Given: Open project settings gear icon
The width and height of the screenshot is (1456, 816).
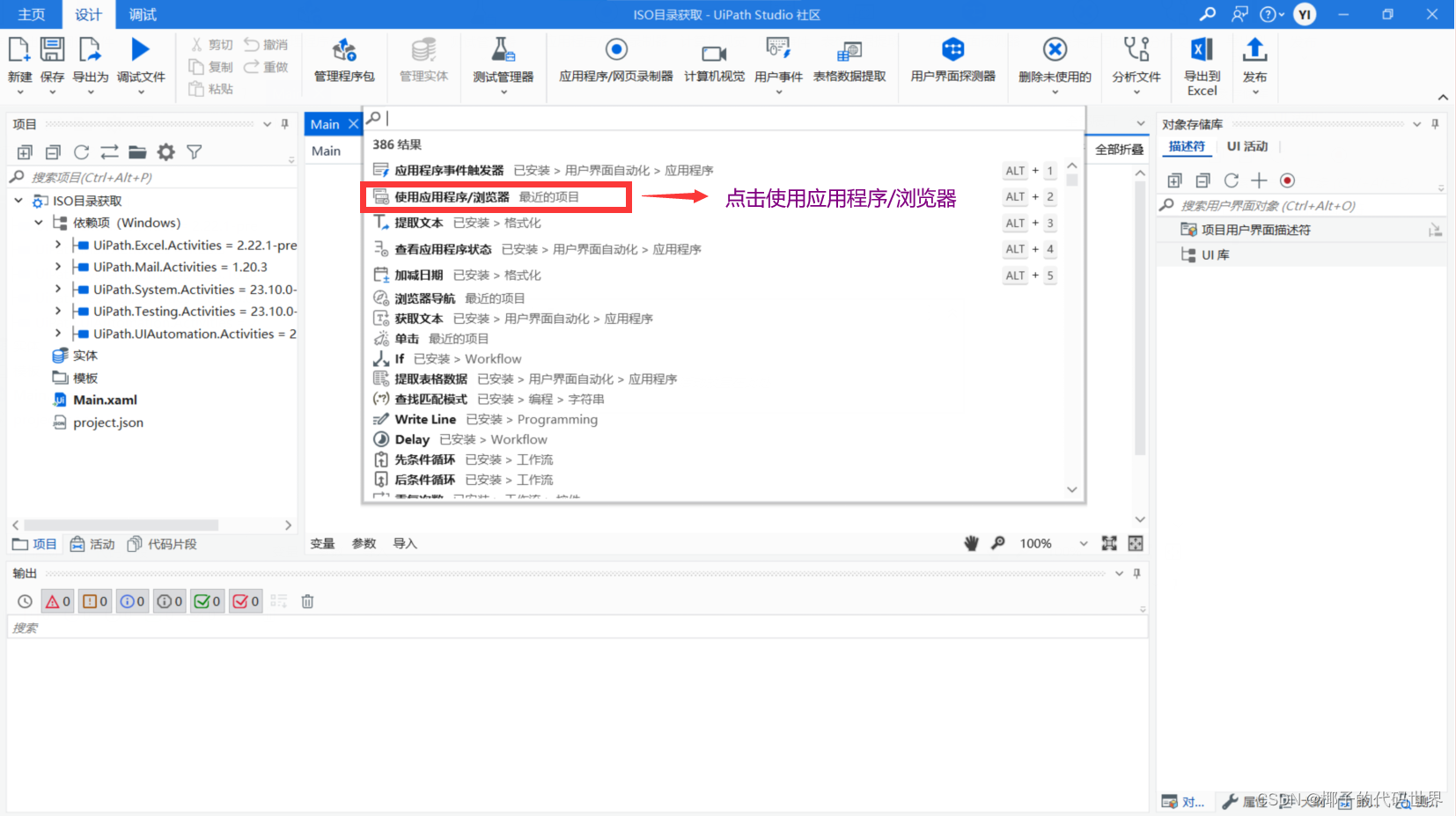Looking at the screenshot, I should tap(165, 152).
